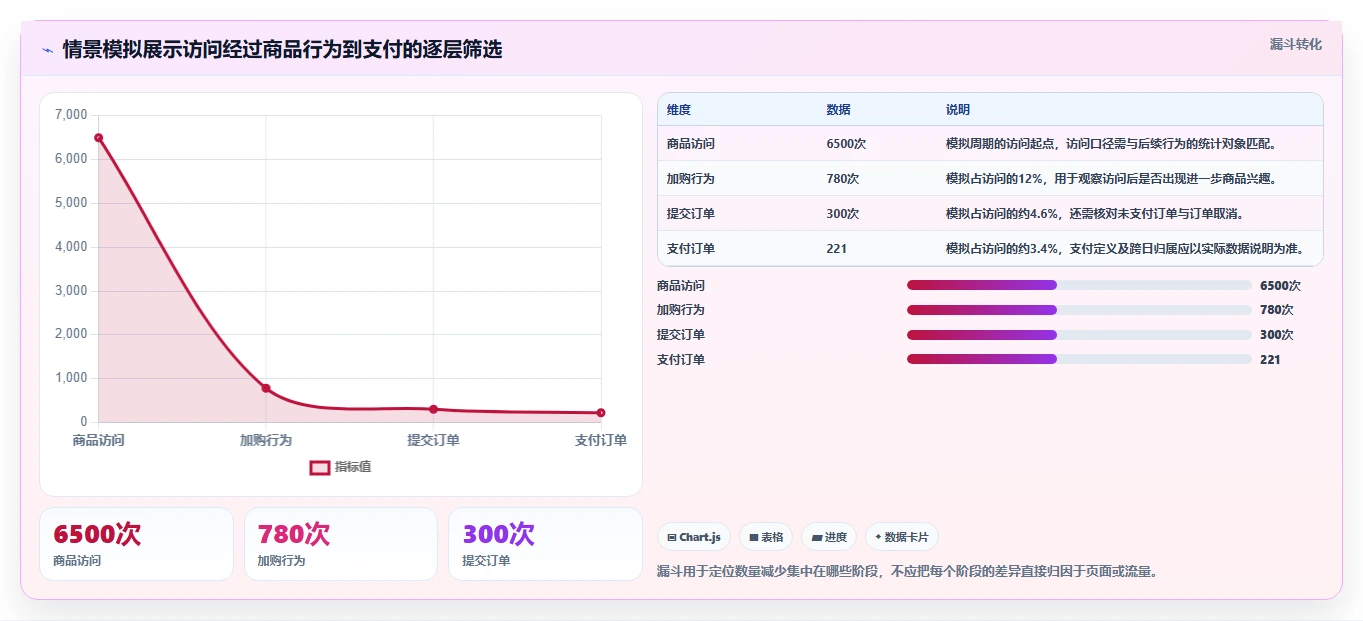Click the 数据 column header
1363x621 pixels.
pos(838,110)
